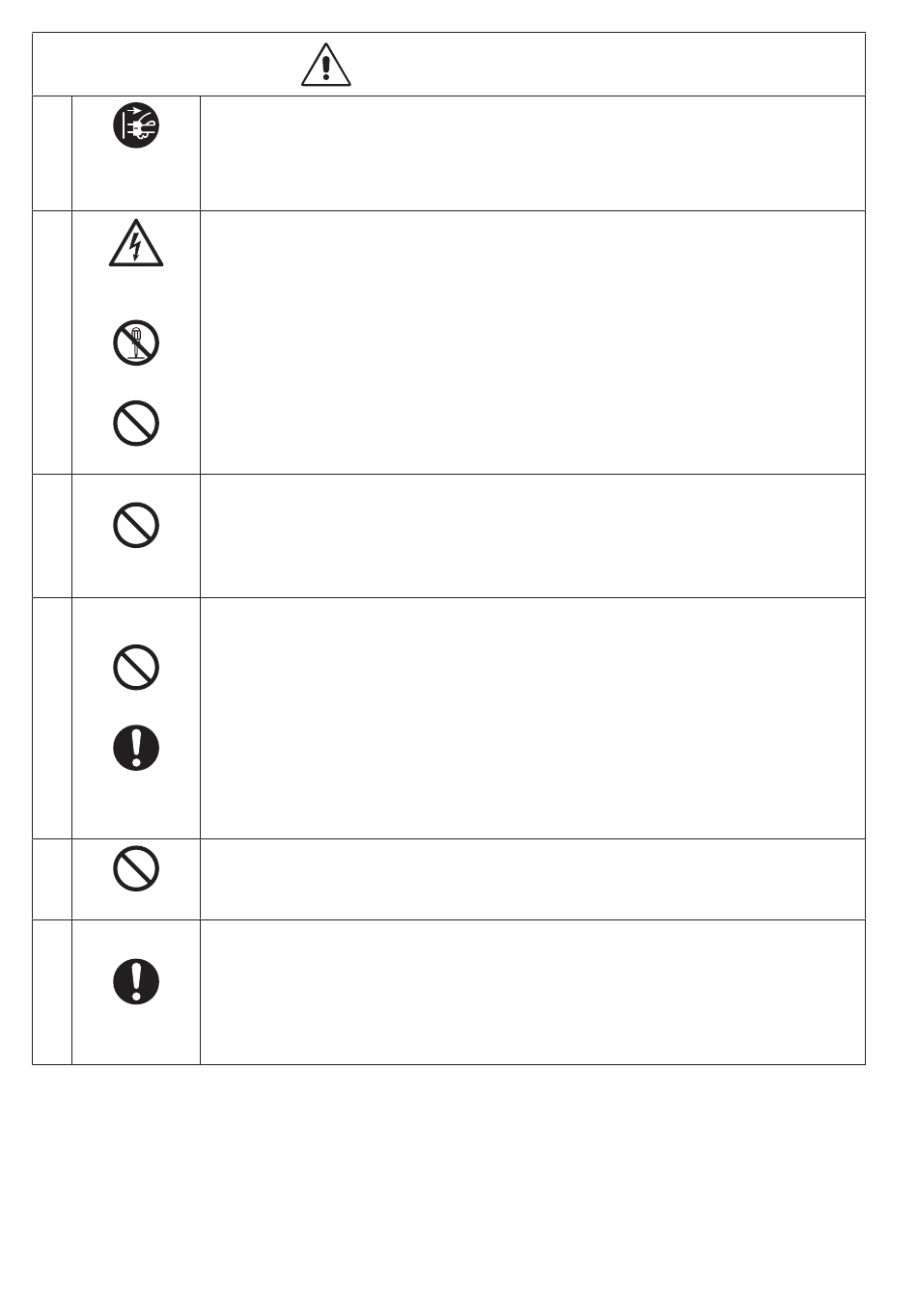Viewport: 917px width, 1316px height.
Task: Click prohibition circle directly above first exclamation icon
Action: click(x=136, y=667)
